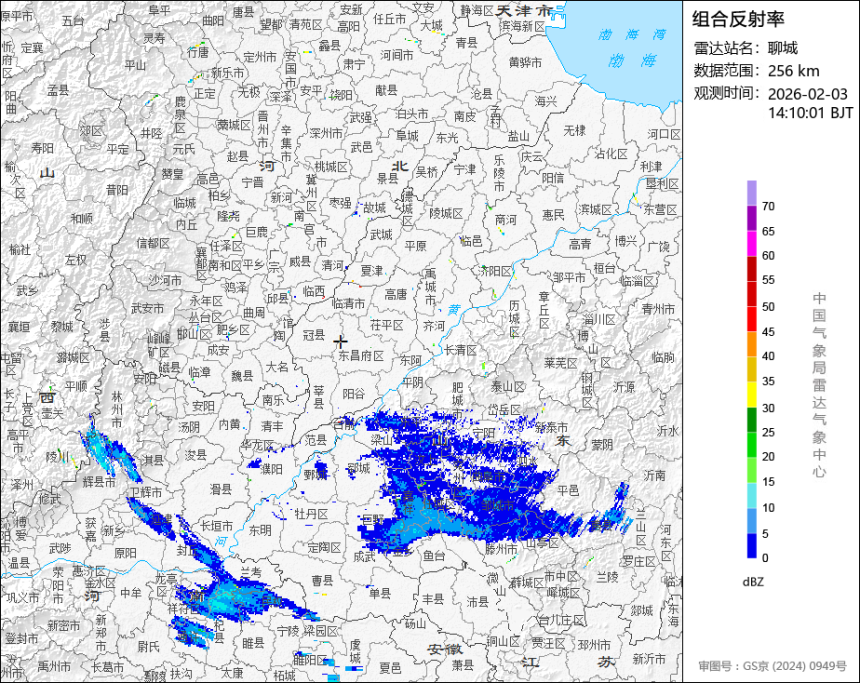This screenshot has width=860, height=683.
Task: Click the 魏县 map label
Action: point(242,375)
